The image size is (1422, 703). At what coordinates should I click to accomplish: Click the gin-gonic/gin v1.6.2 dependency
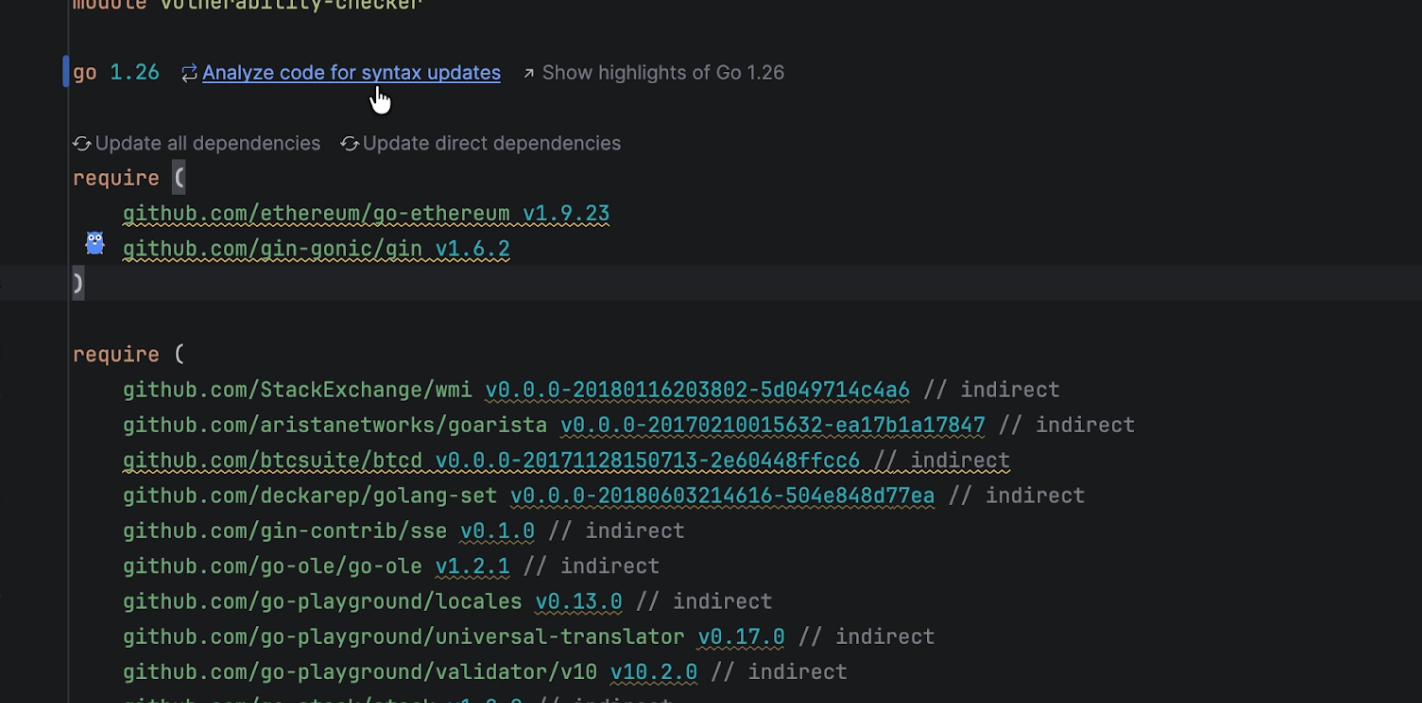[x=316, y=249]
